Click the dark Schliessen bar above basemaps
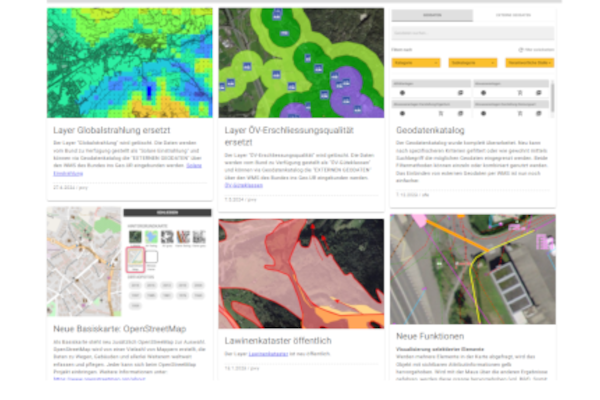 click(167, 212)
